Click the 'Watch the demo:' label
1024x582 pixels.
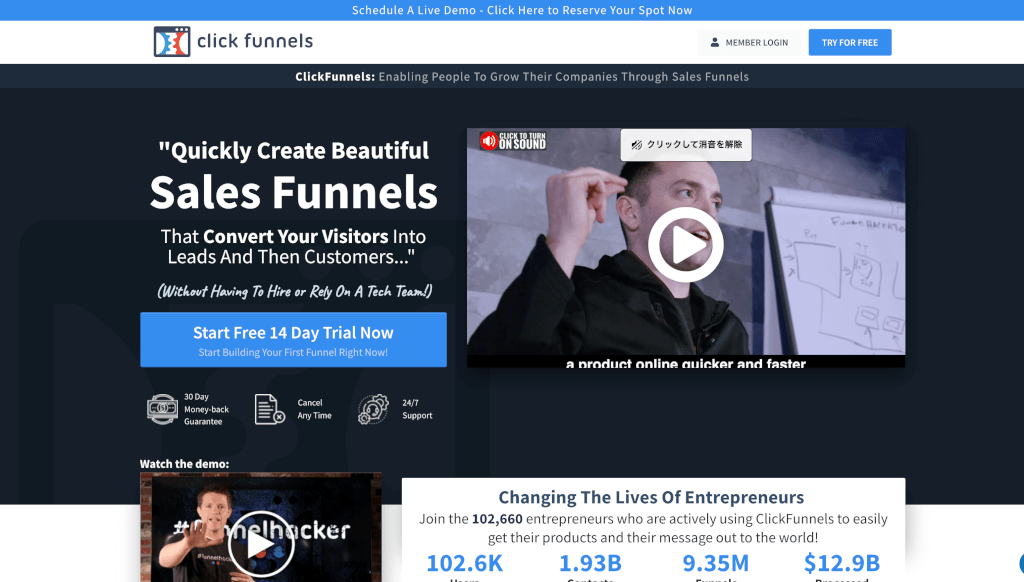click(184, 464)
